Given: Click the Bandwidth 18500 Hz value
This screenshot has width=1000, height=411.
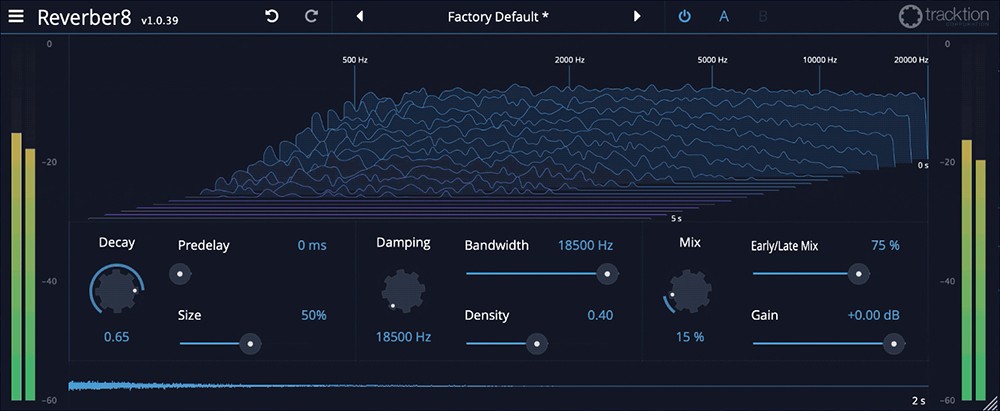Looking at the screenshot, I should (585, 245).
